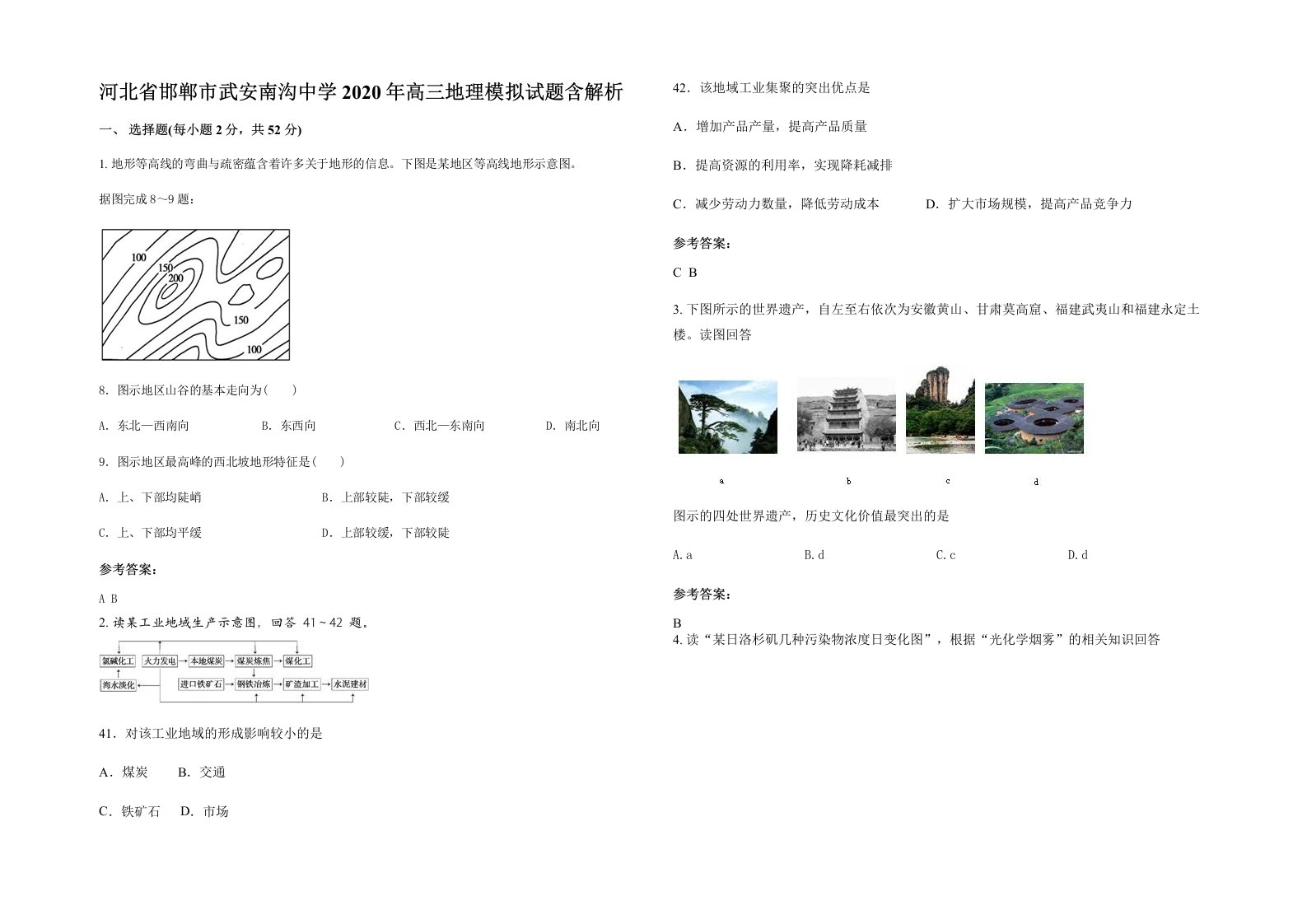This screenshot has height=924, width=1307.
Task: Open the Mogao Caves photo labeled b
Action: tap(846, 414)
